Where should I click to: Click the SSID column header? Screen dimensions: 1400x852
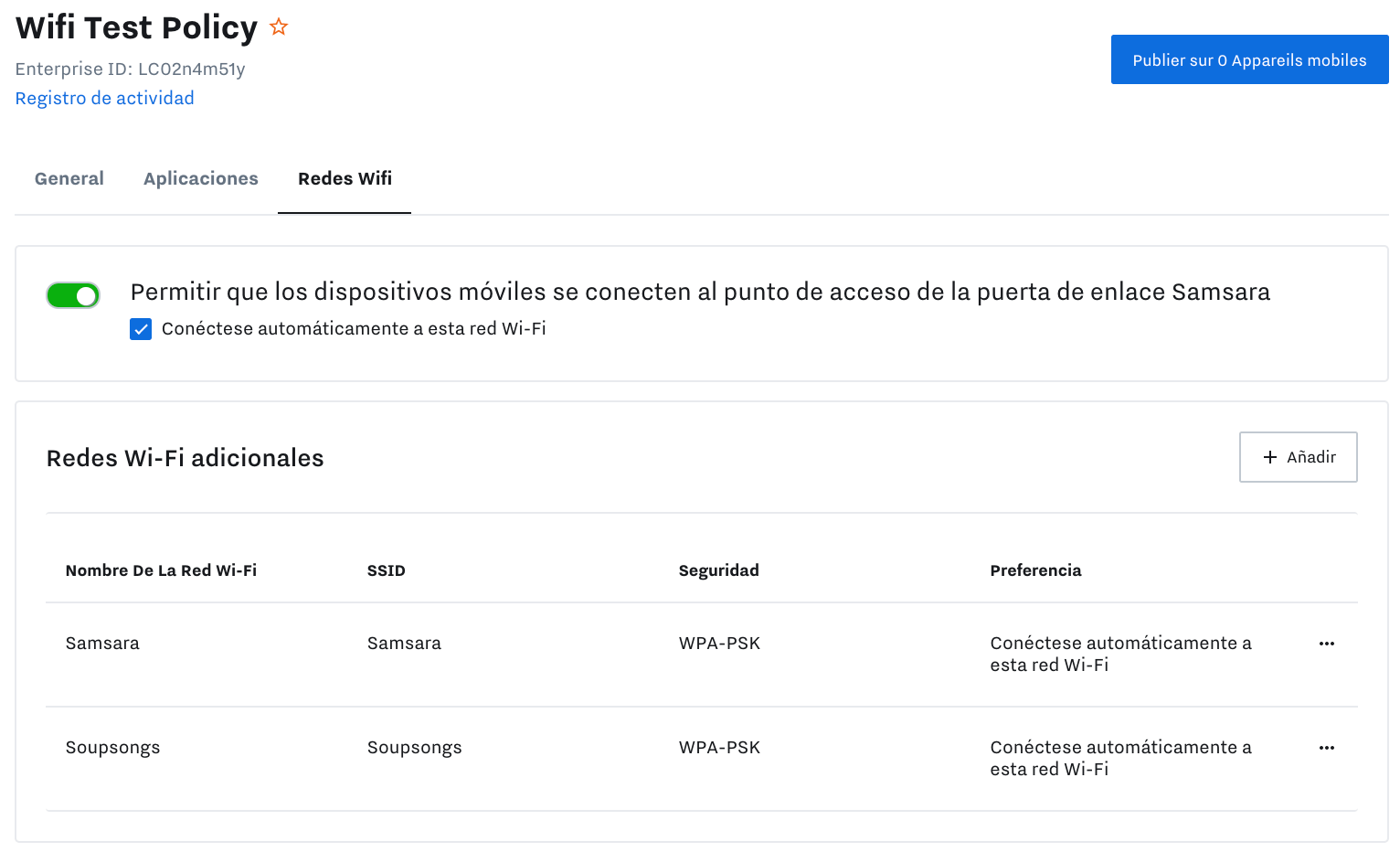pos(386,570)
